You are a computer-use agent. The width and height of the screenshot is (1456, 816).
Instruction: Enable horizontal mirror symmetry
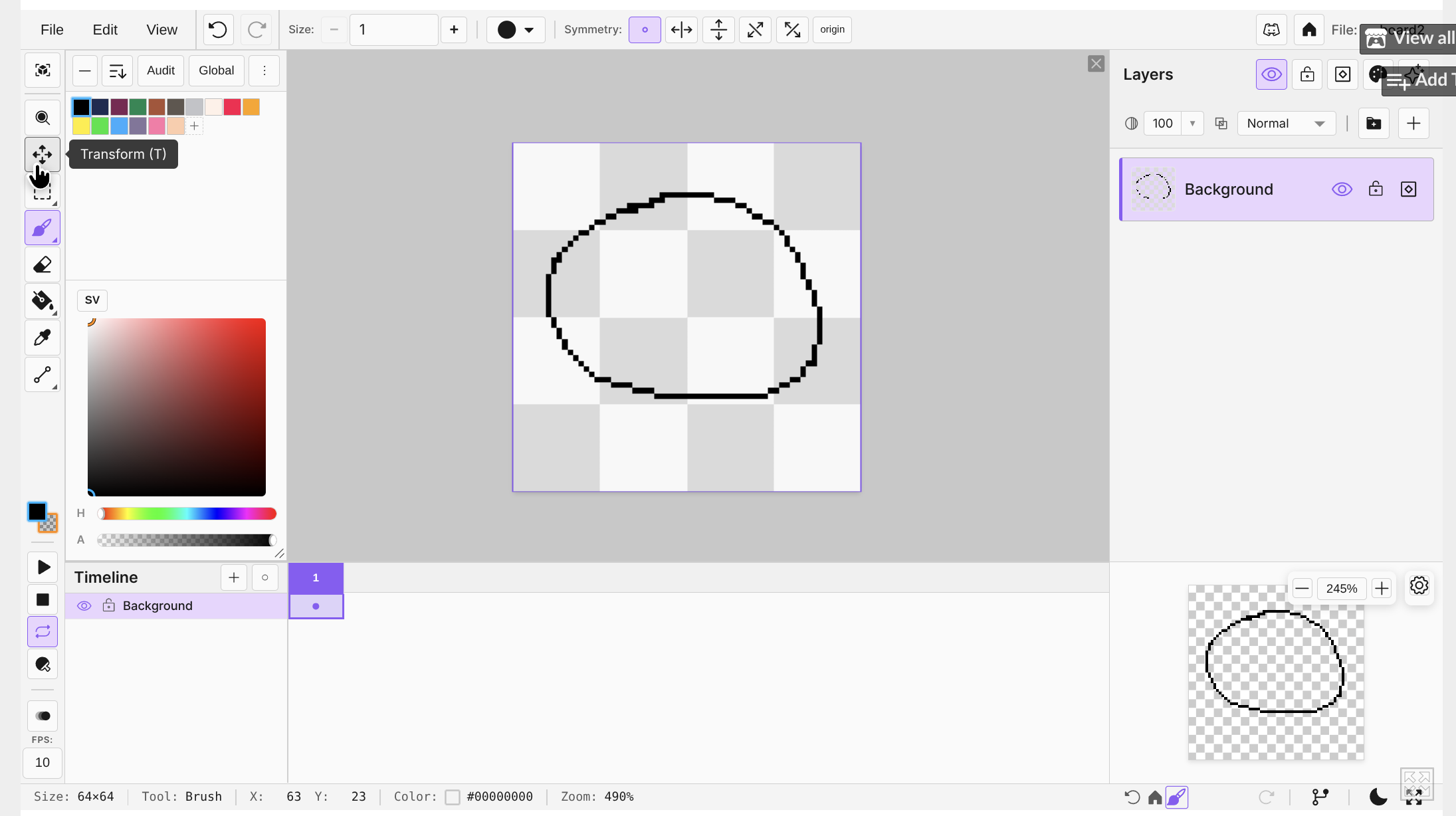click(x=681, y=29)
